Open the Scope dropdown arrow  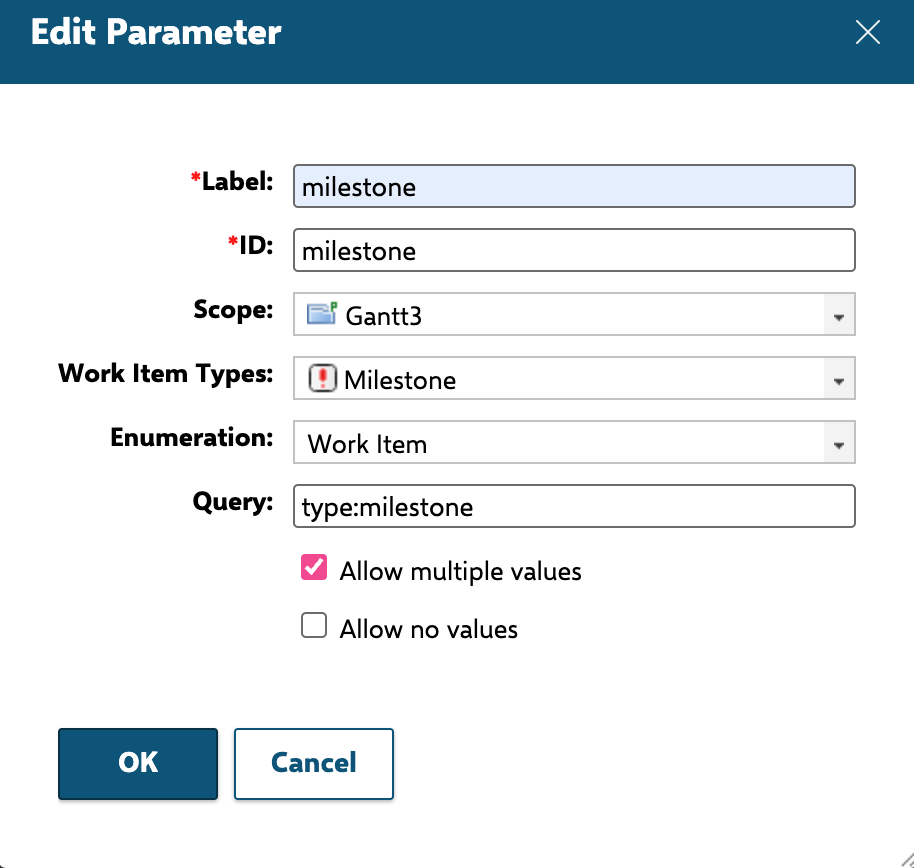pyautogui.click(x=839, y=315)
